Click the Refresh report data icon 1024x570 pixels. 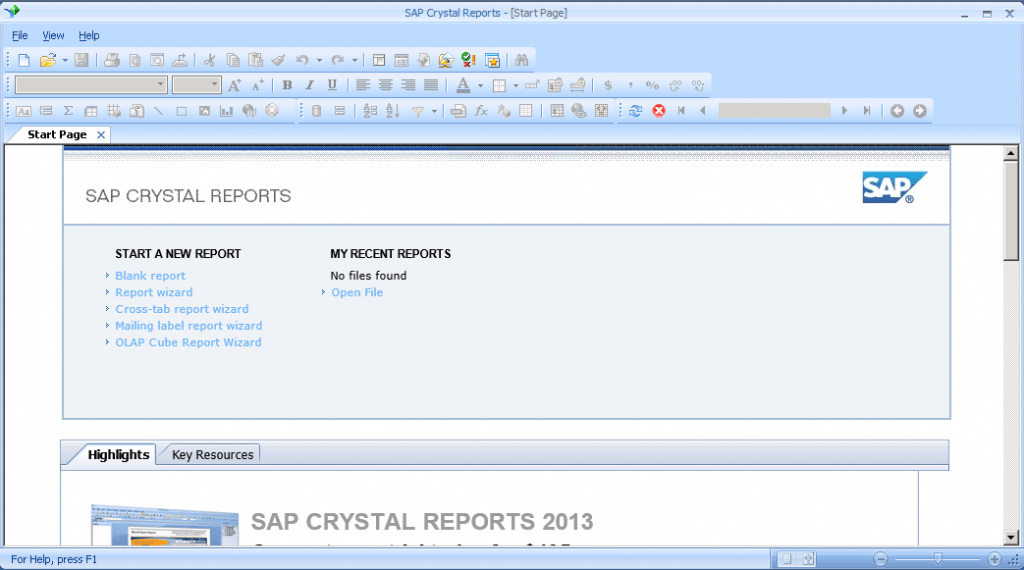pos(636,111)
